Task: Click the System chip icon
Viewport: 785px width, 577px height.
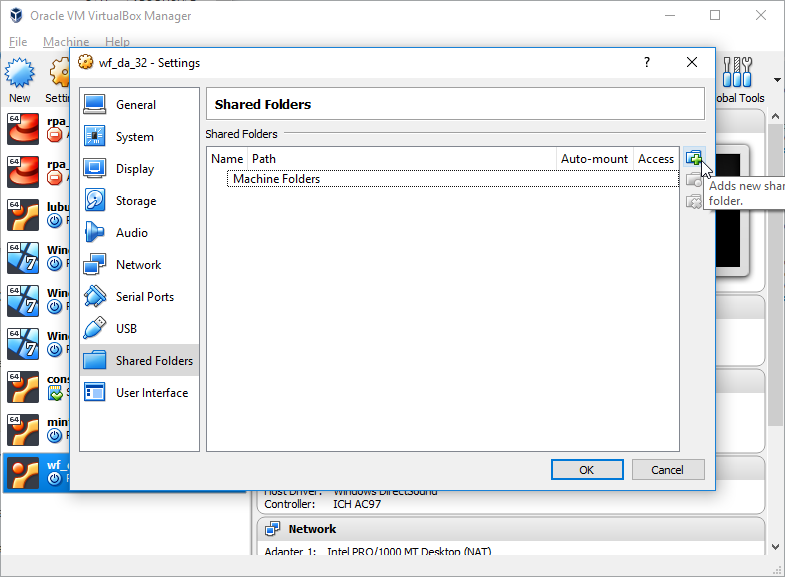Action: 95,136
